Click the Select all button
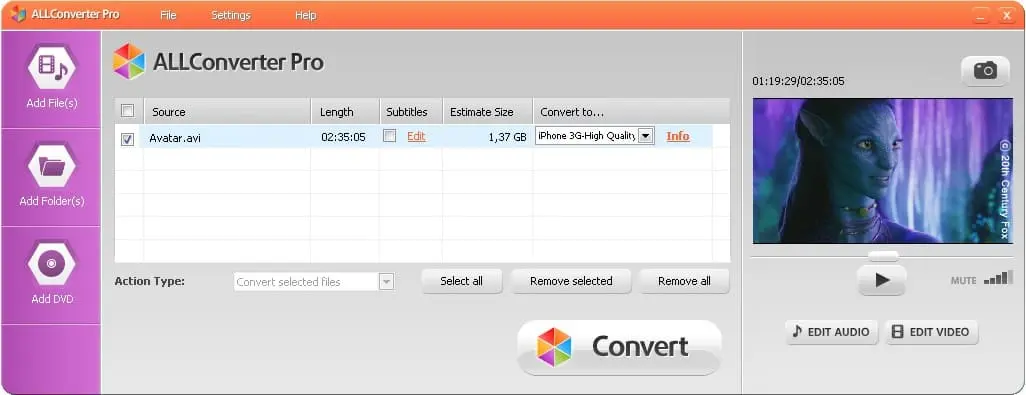 tap(461, 281)
